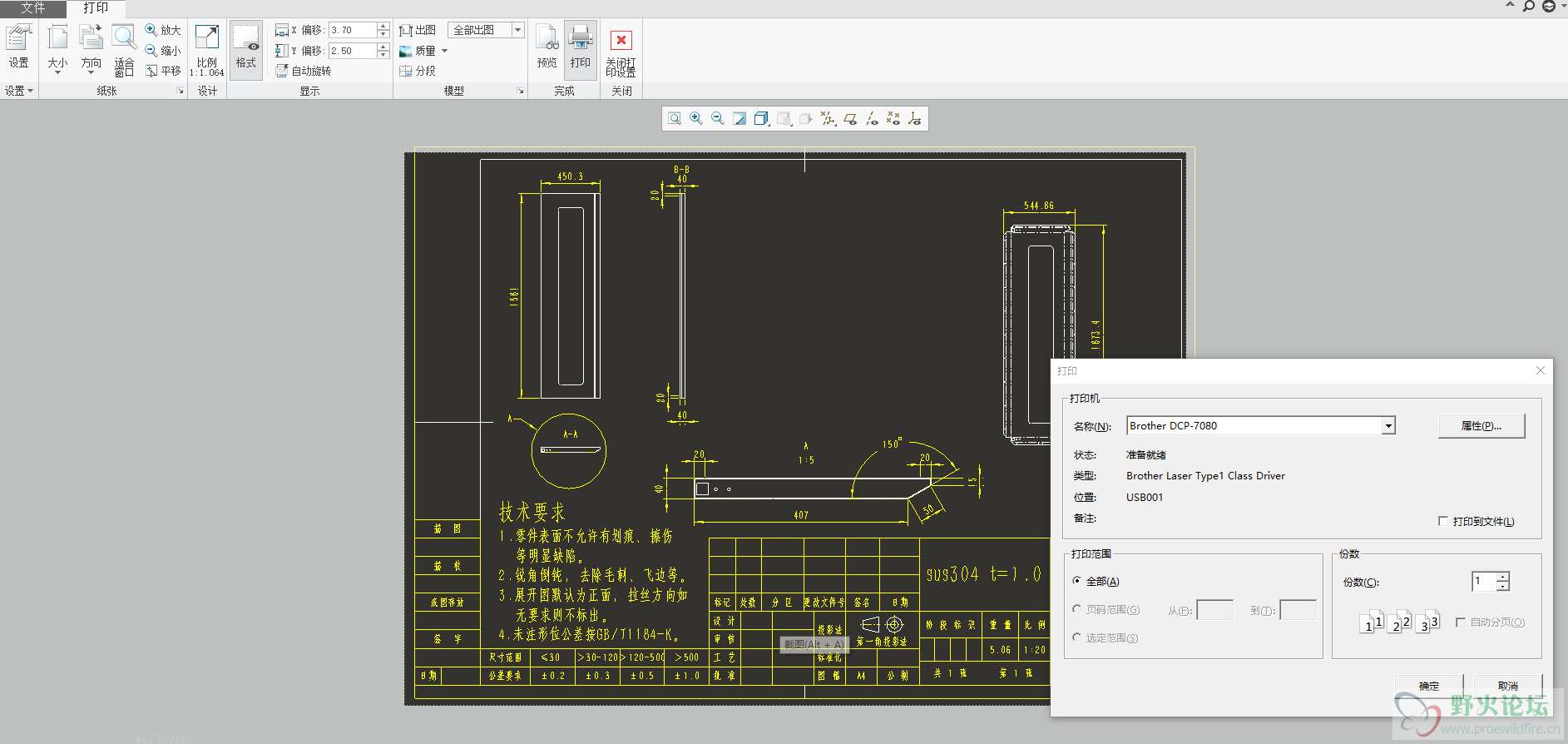Expand the 全部出图 plot dropdown
Screen dimensions: 1568x744
click(517, 30)
